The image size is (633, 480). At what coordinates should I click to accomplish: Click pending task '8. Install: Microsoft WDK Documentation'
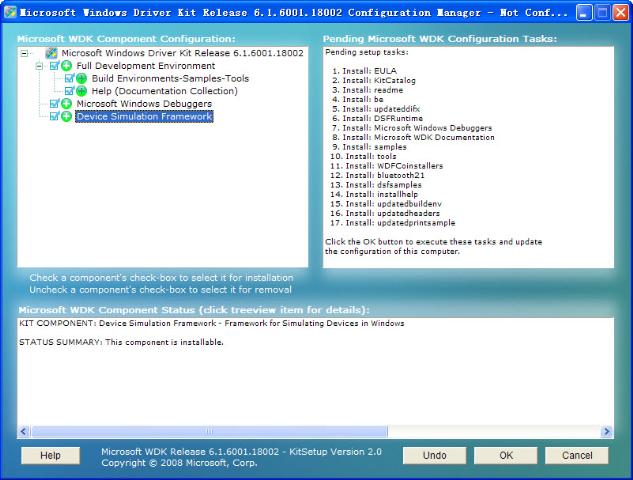tap(413, 137)
